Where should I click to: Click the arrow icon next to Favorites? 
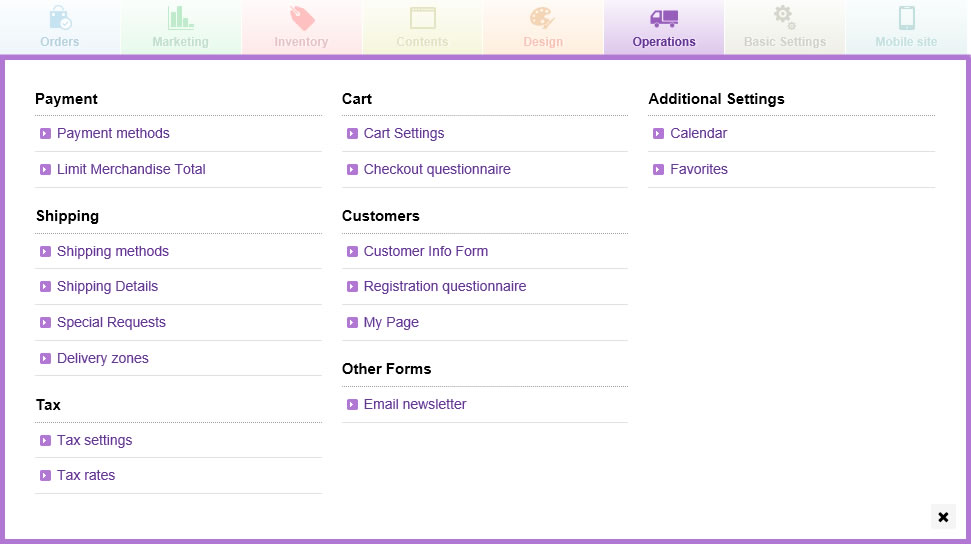659,170
